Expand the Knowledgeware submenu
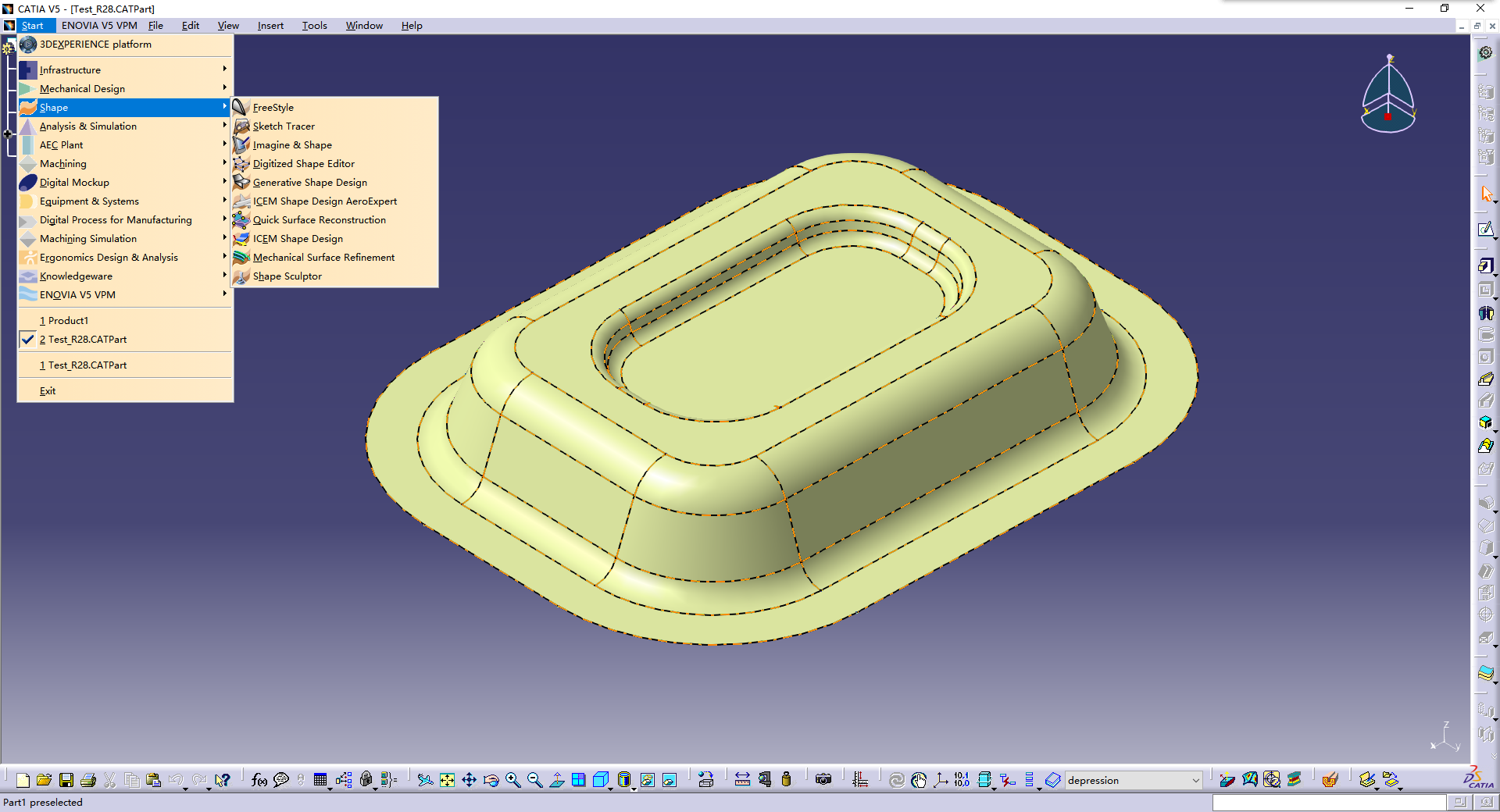This screenshot has height=812, width=1500. coord(125,276)
